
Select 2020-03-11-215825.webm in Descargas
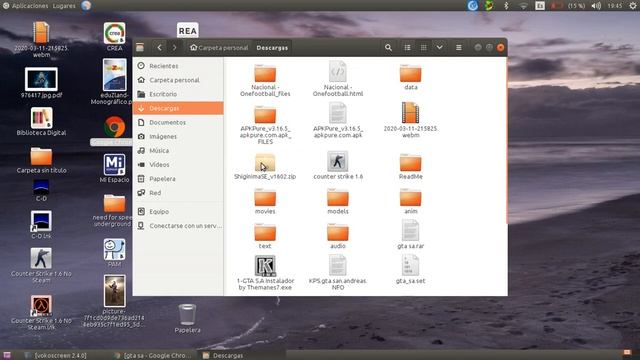coord(411,120)
